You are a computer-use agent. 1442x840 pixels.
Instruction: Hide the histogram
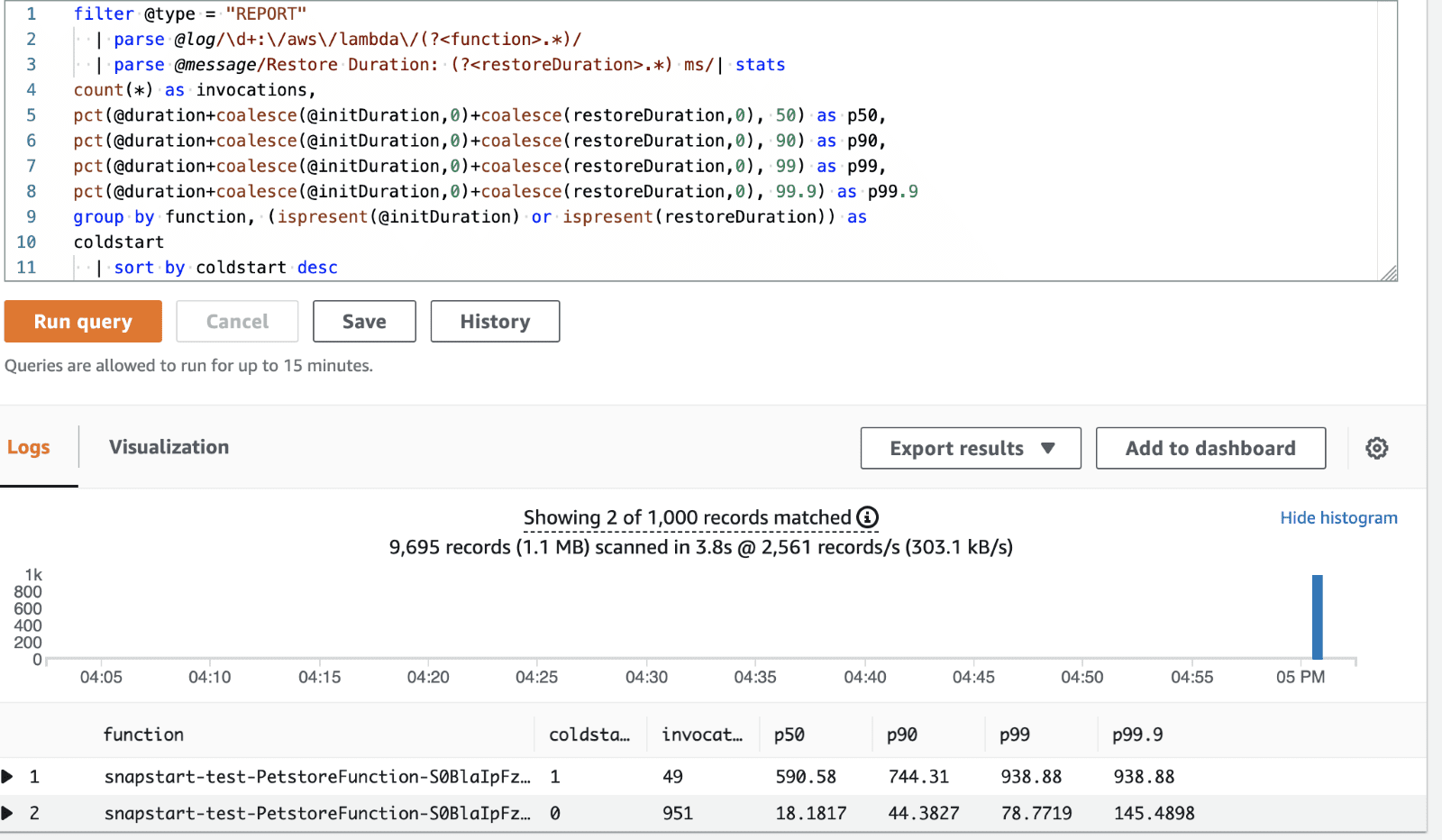[1338, 517]
